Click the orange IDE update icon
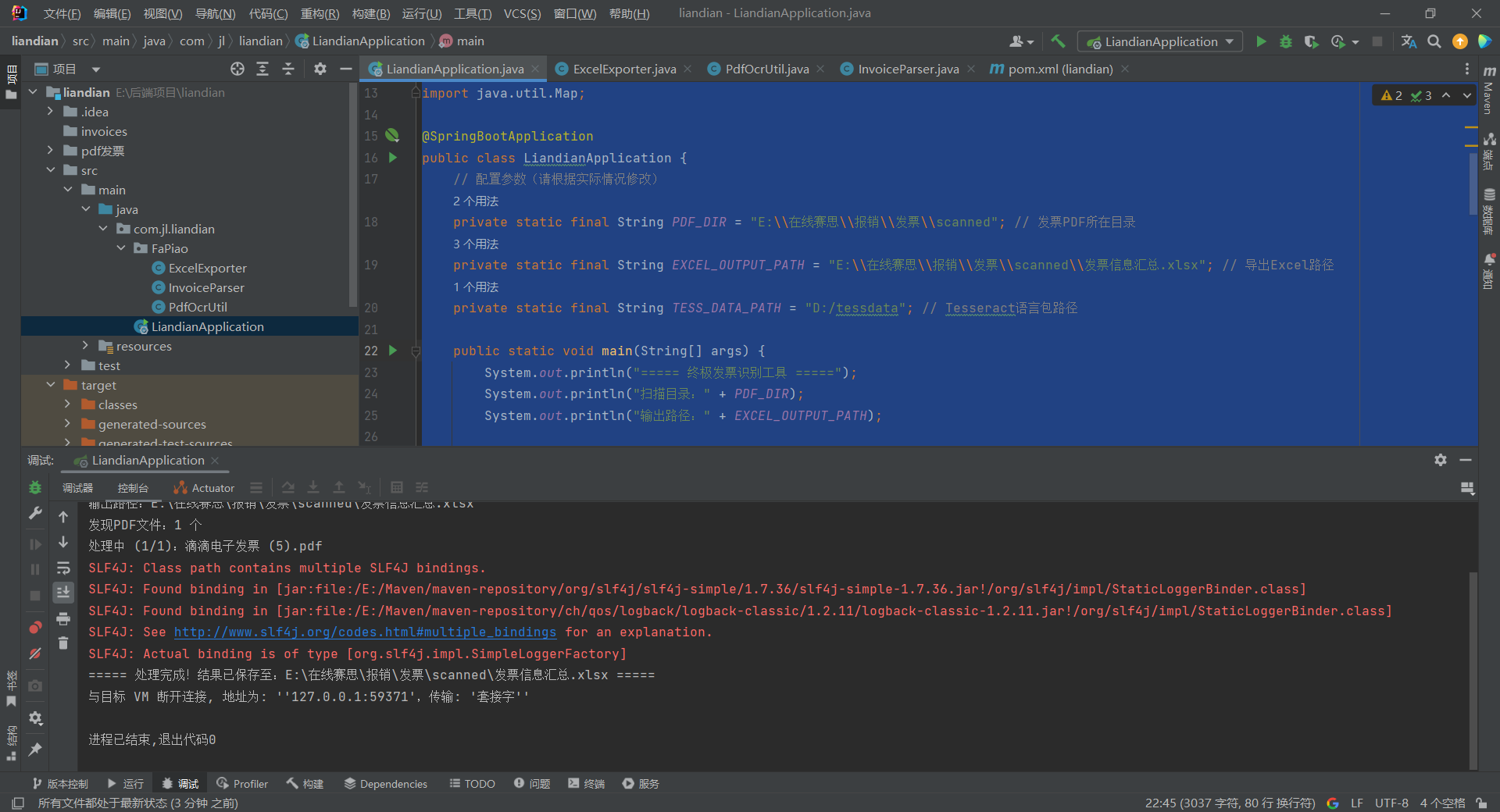This screenshot has height=812, width=1500. (1459, 41)
